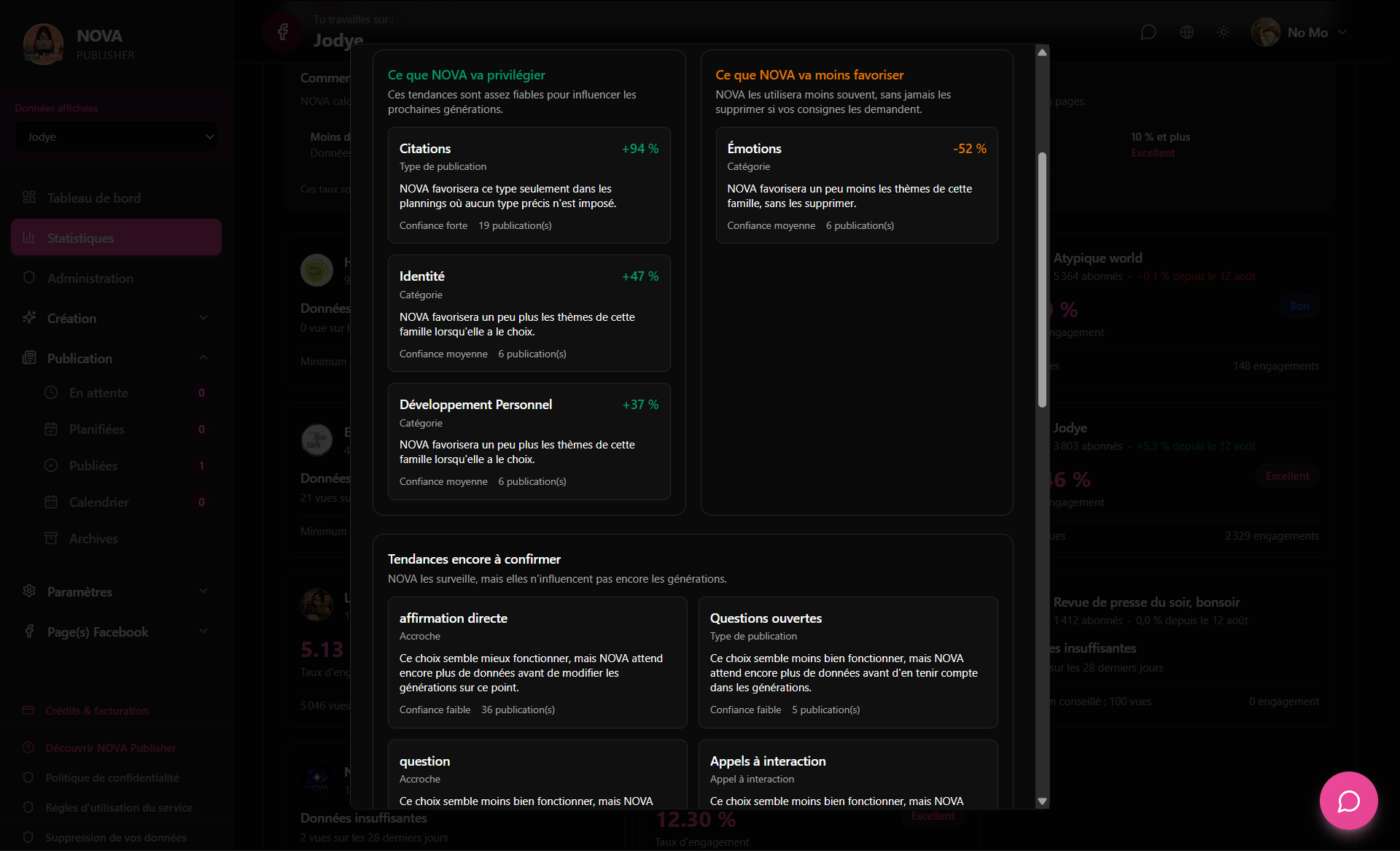Click the 'Revue de presse du soir, bonsoir' title
This screenshot has width=1400, height=851.
click(1146, 602)
